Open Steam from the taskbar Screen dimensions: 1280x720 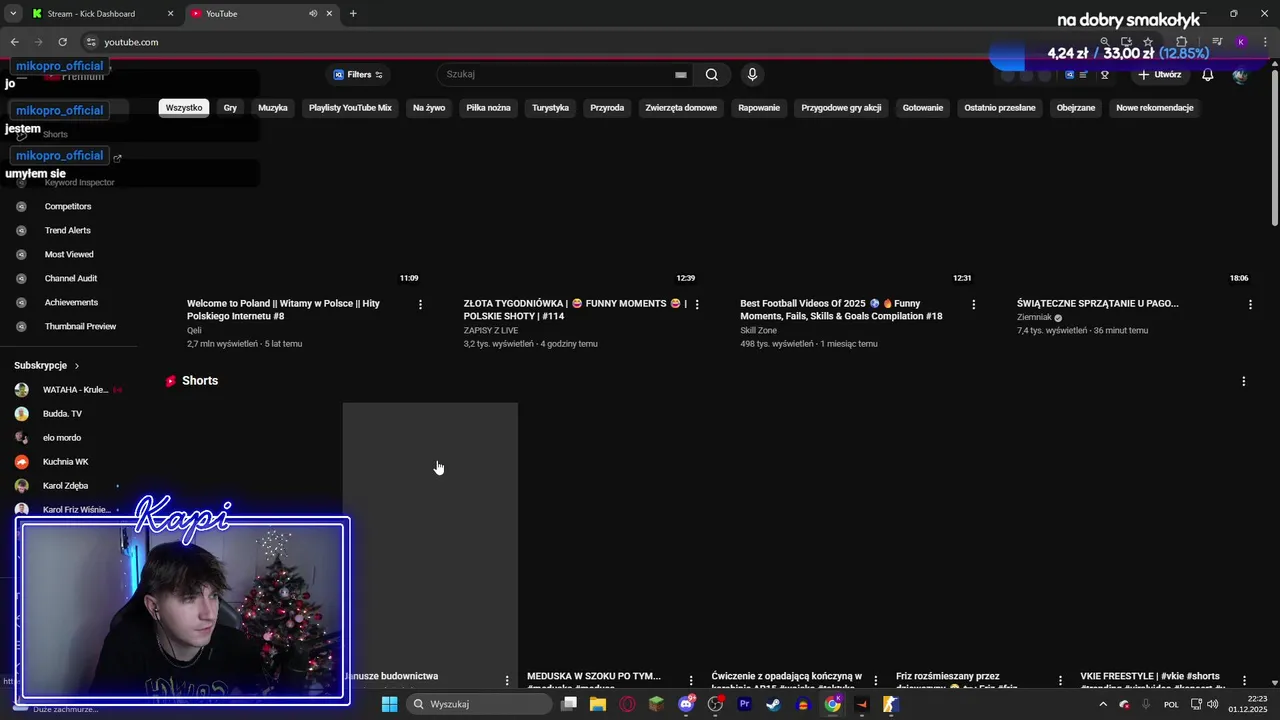coord(773,704)
